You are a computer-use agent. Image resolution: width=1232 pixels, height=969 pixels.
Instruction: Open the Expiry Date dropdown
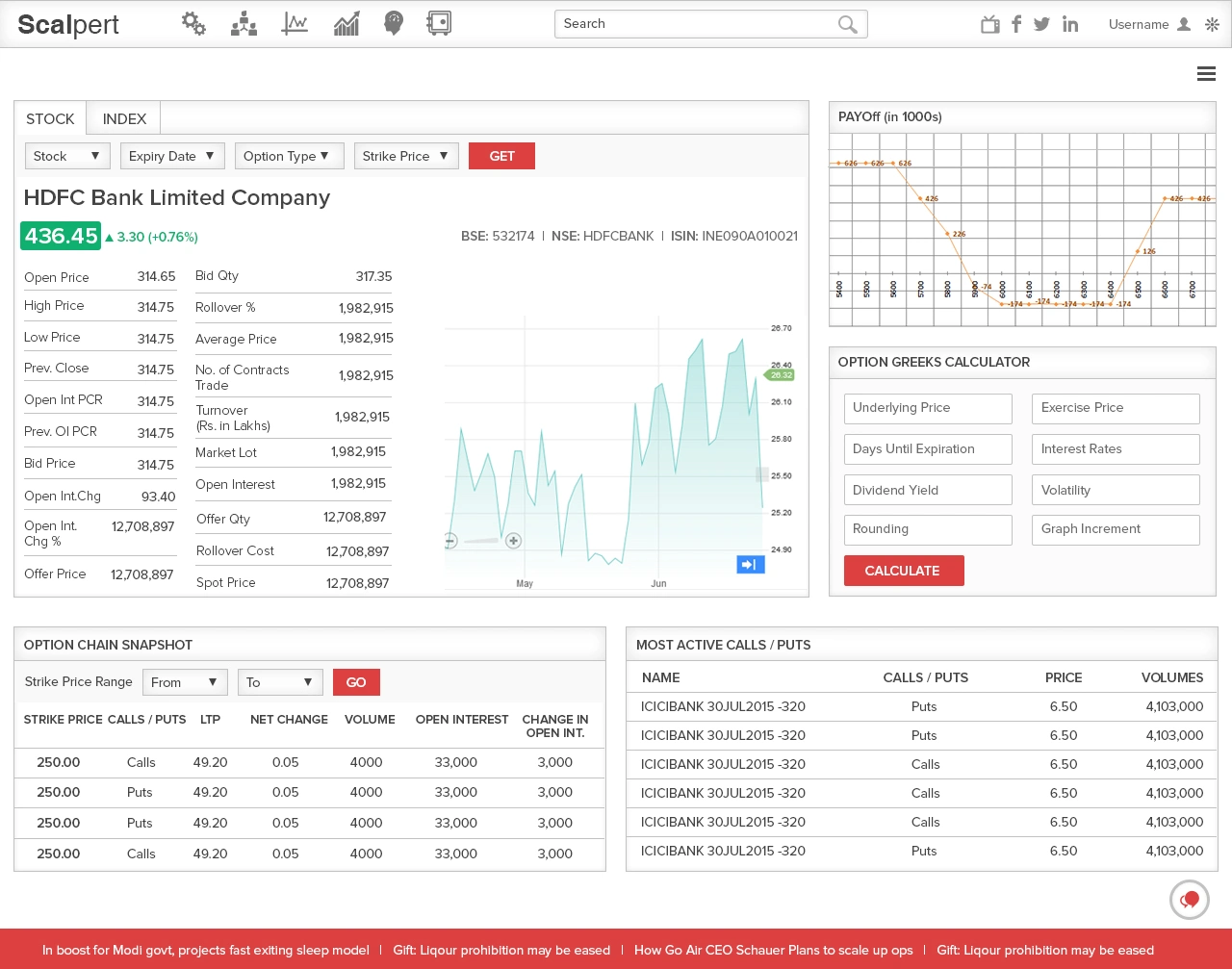pyautogui.click(x=172, y=156)
